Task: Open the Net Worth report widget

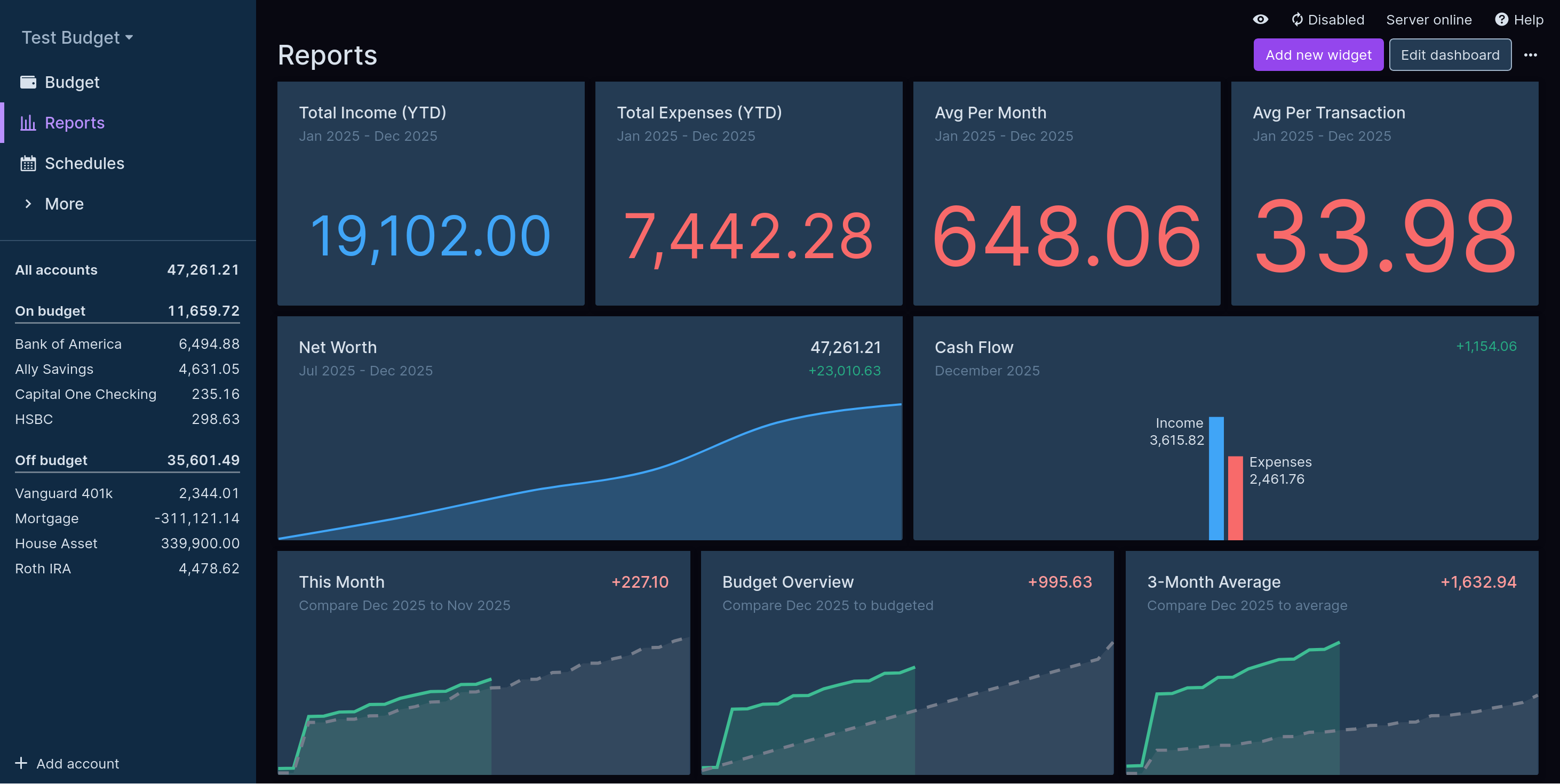Action: point(338,348)
